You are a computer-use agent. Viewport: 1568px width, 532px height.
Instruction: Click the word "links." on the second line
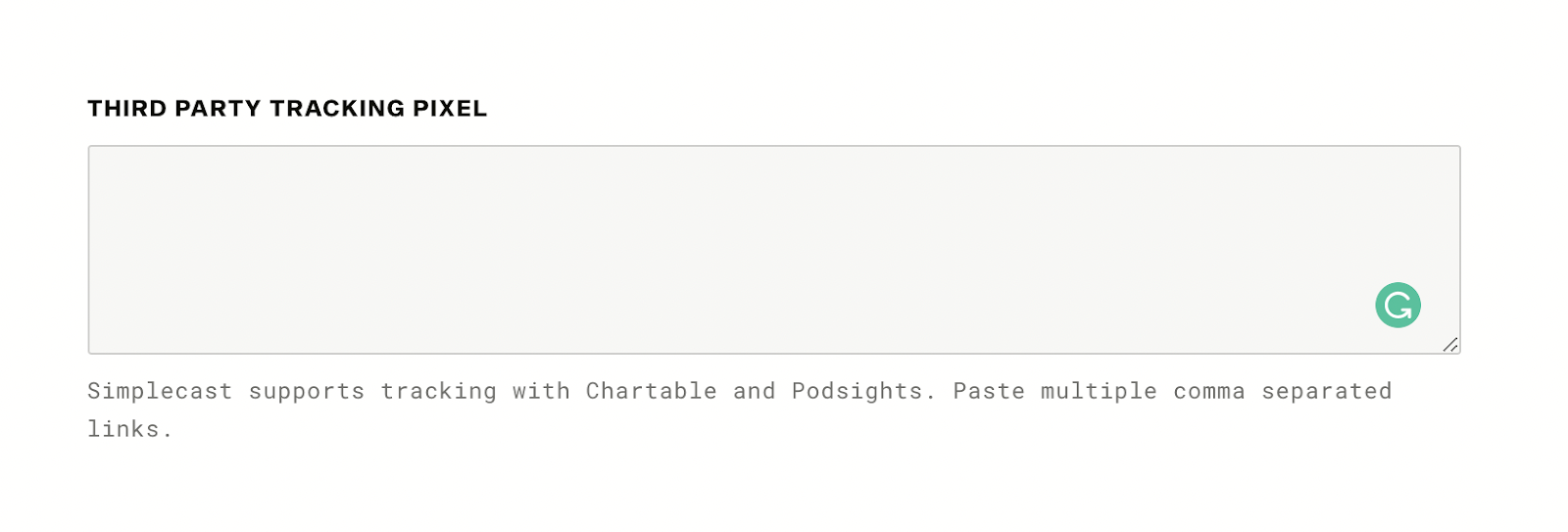(129, 429)
